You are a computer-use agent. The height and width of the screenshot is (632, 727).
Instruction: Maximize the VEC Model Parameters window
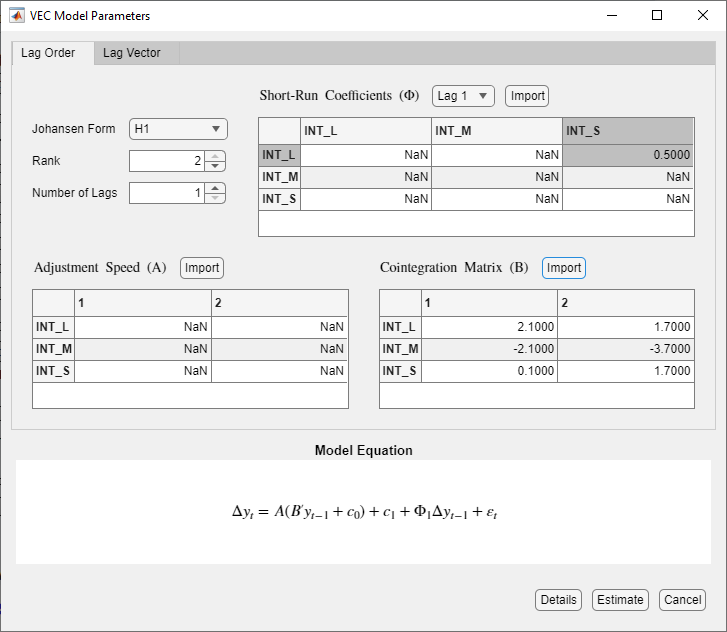[657, 16]
